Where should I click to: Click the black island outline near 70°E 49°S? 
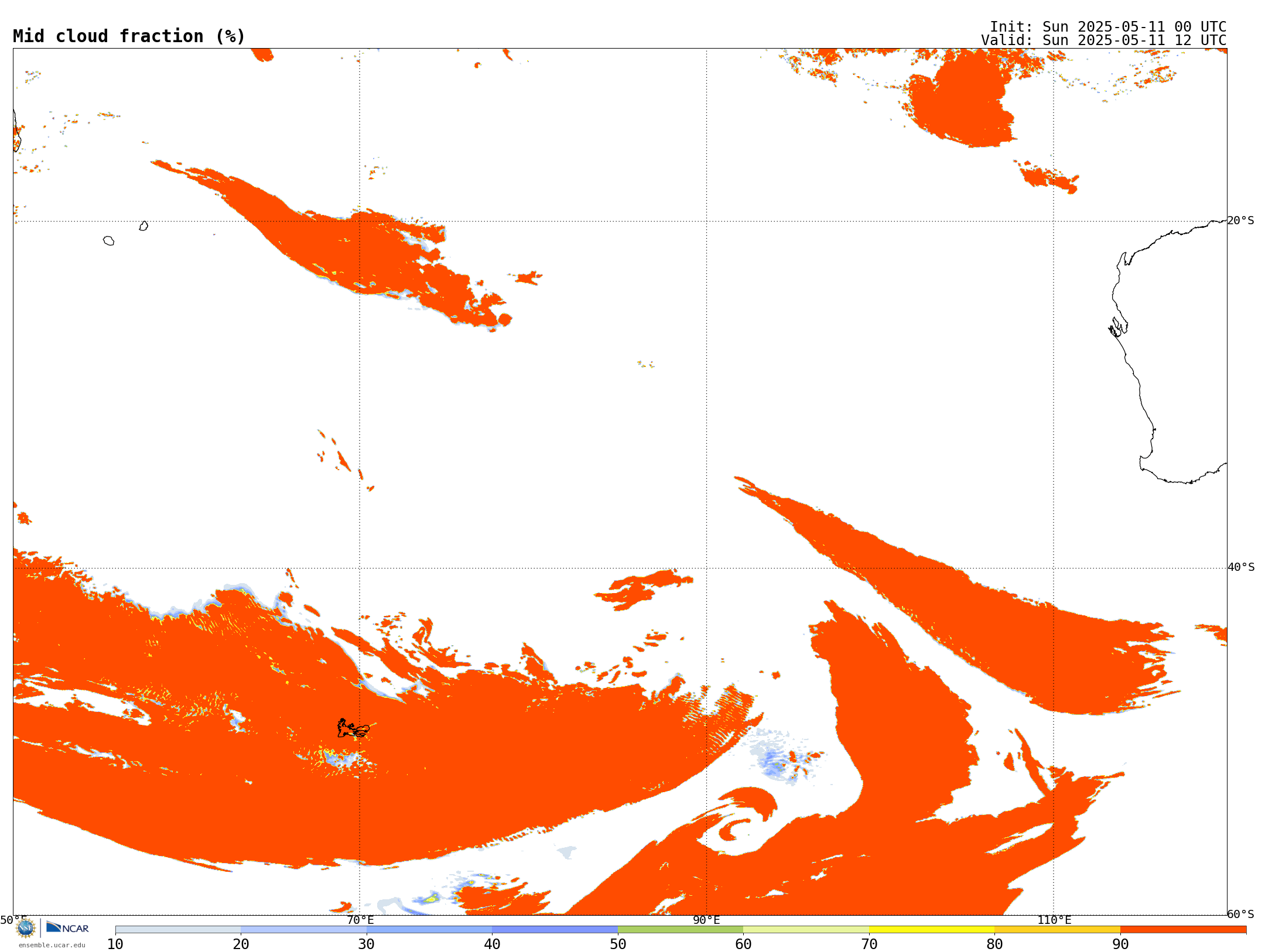pyautogui.click(x=353, y=728)
